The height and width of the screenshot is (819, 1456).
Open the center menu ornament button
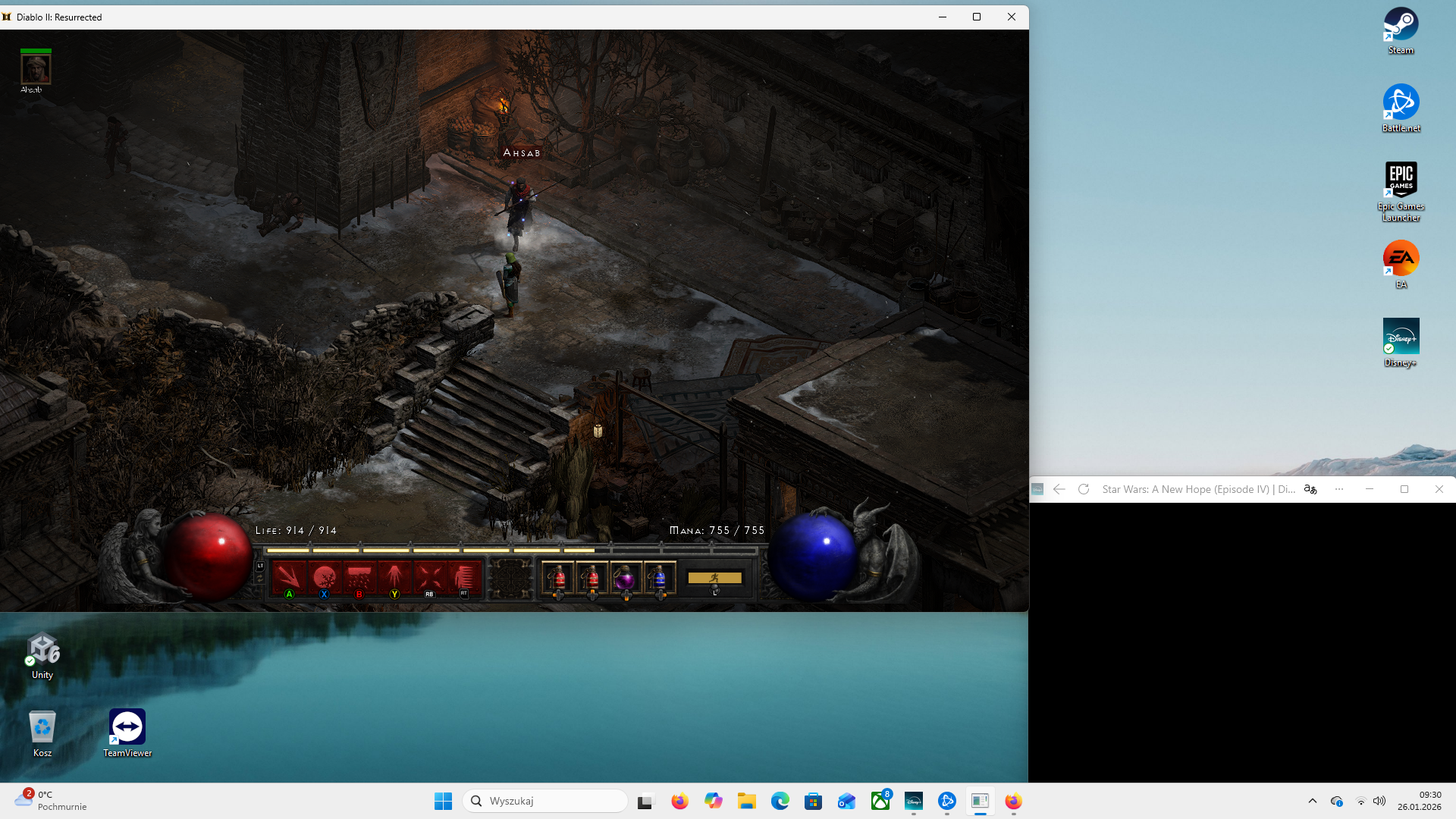tap(510, 579)
